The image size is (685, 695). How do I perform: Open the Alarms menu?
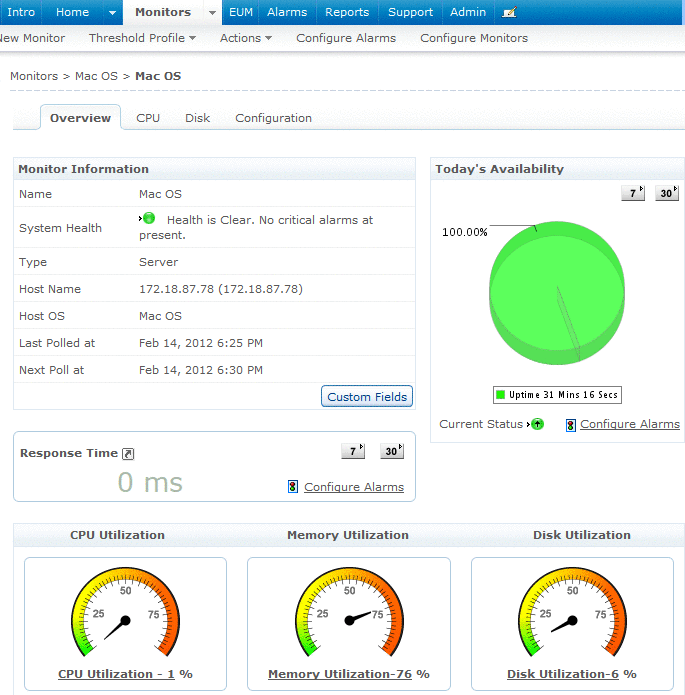point(287,12)
